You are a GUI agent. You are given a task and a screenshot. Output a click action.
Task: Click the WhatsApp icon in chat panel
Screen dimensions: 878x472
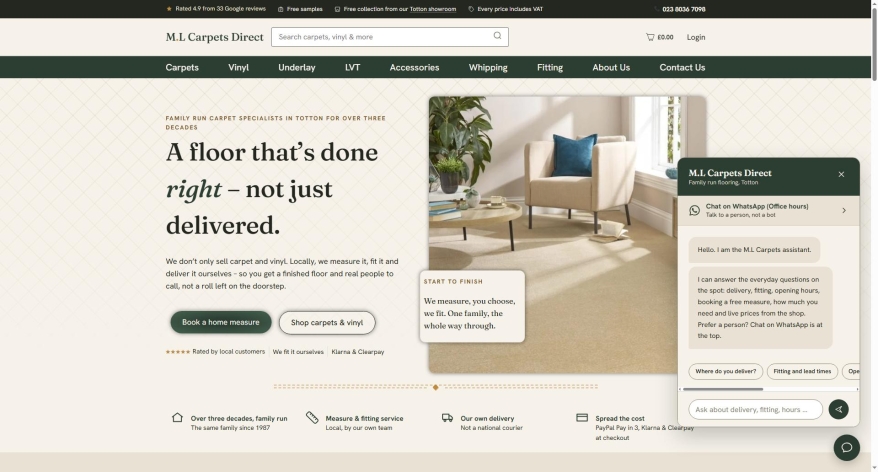(694, 211)
